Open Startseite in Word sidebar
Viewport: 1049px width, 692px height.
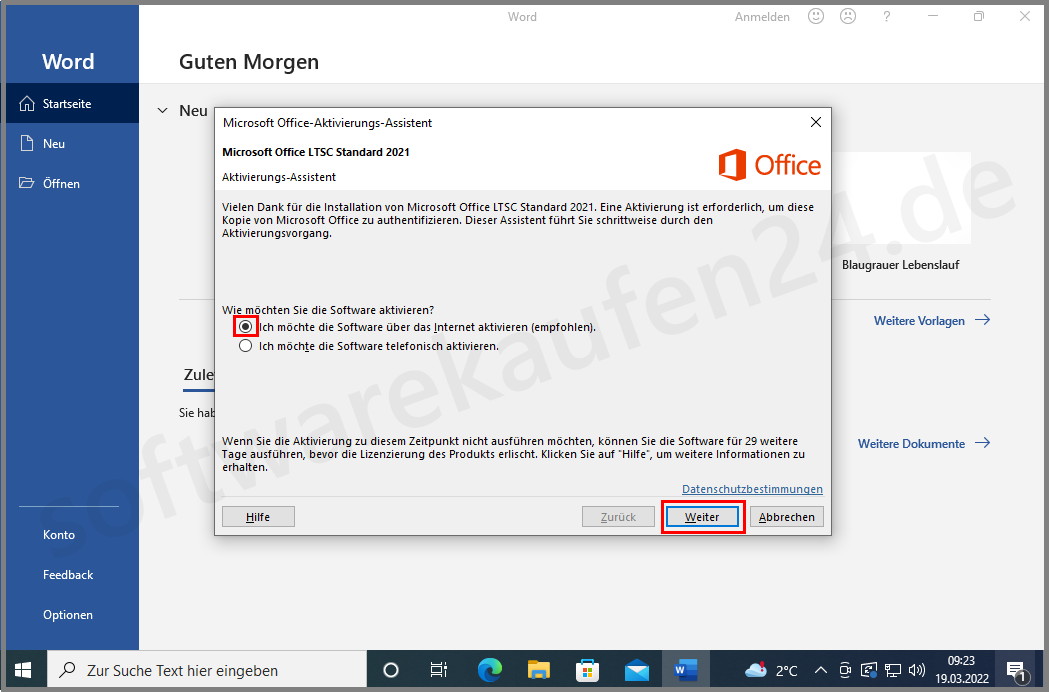coord(72,104)
